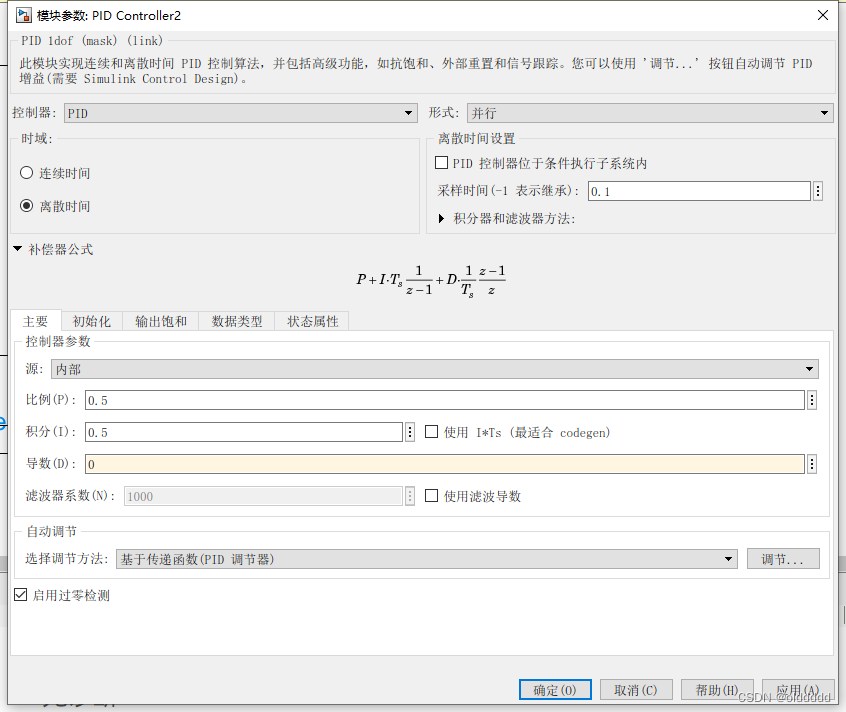The image size is (846, 712).
Task: Click the Simulink block icon in title bar
Action: [x=24, y=15]
